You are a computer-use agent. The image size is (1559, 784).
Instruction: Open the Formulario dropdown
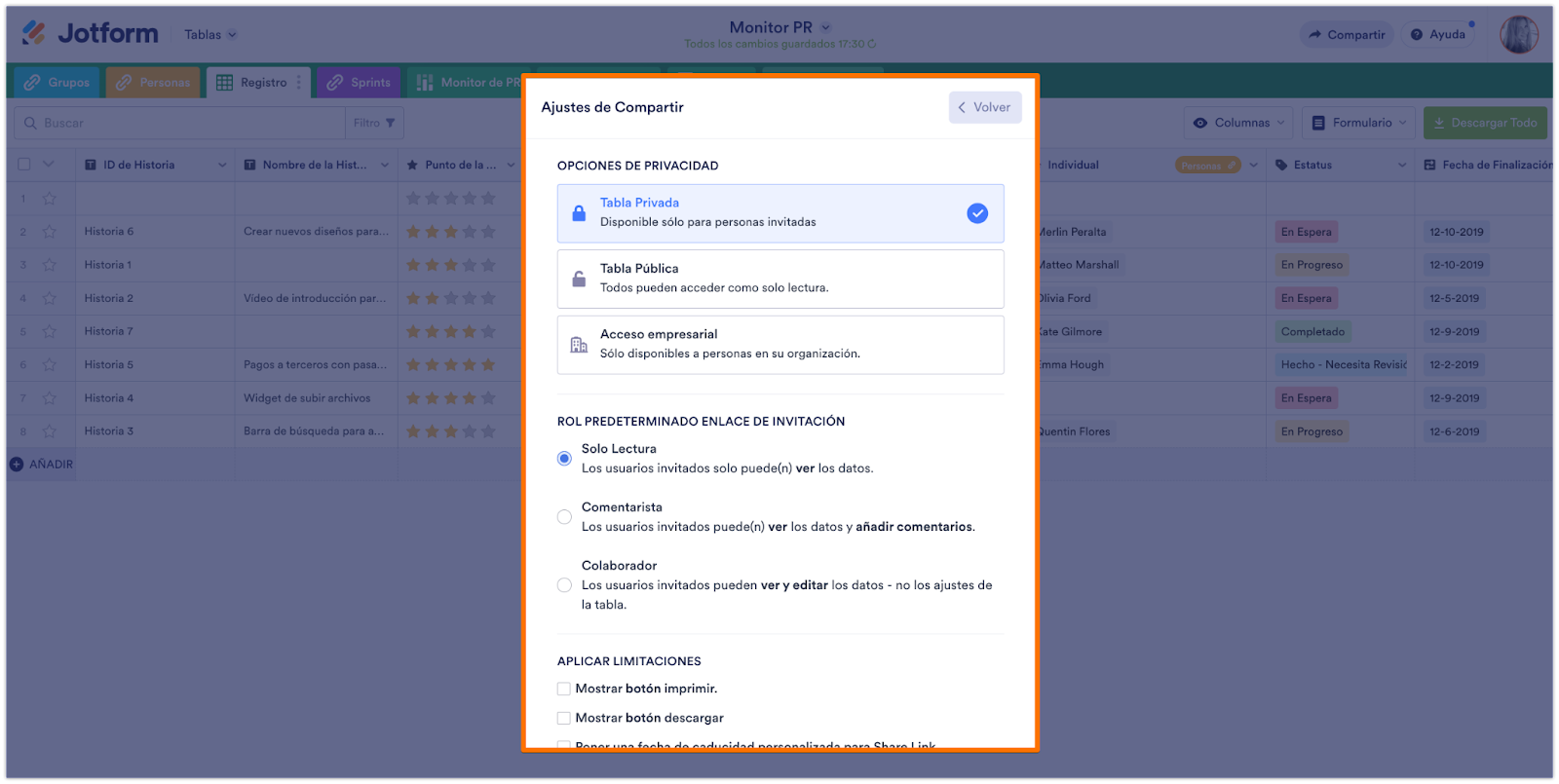(x=1358, y=123)
